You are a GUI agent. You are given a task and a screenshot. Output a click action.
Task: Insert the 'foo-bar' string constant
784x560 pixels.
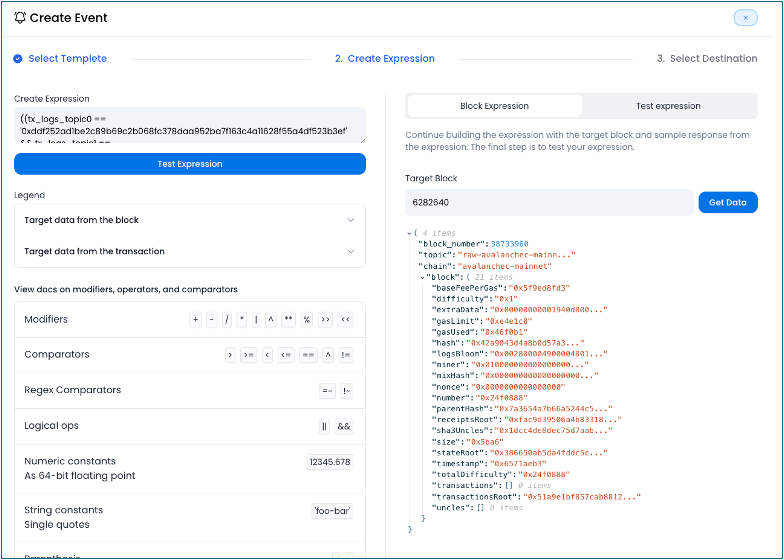pyautogui.click(x=332, y=511)
